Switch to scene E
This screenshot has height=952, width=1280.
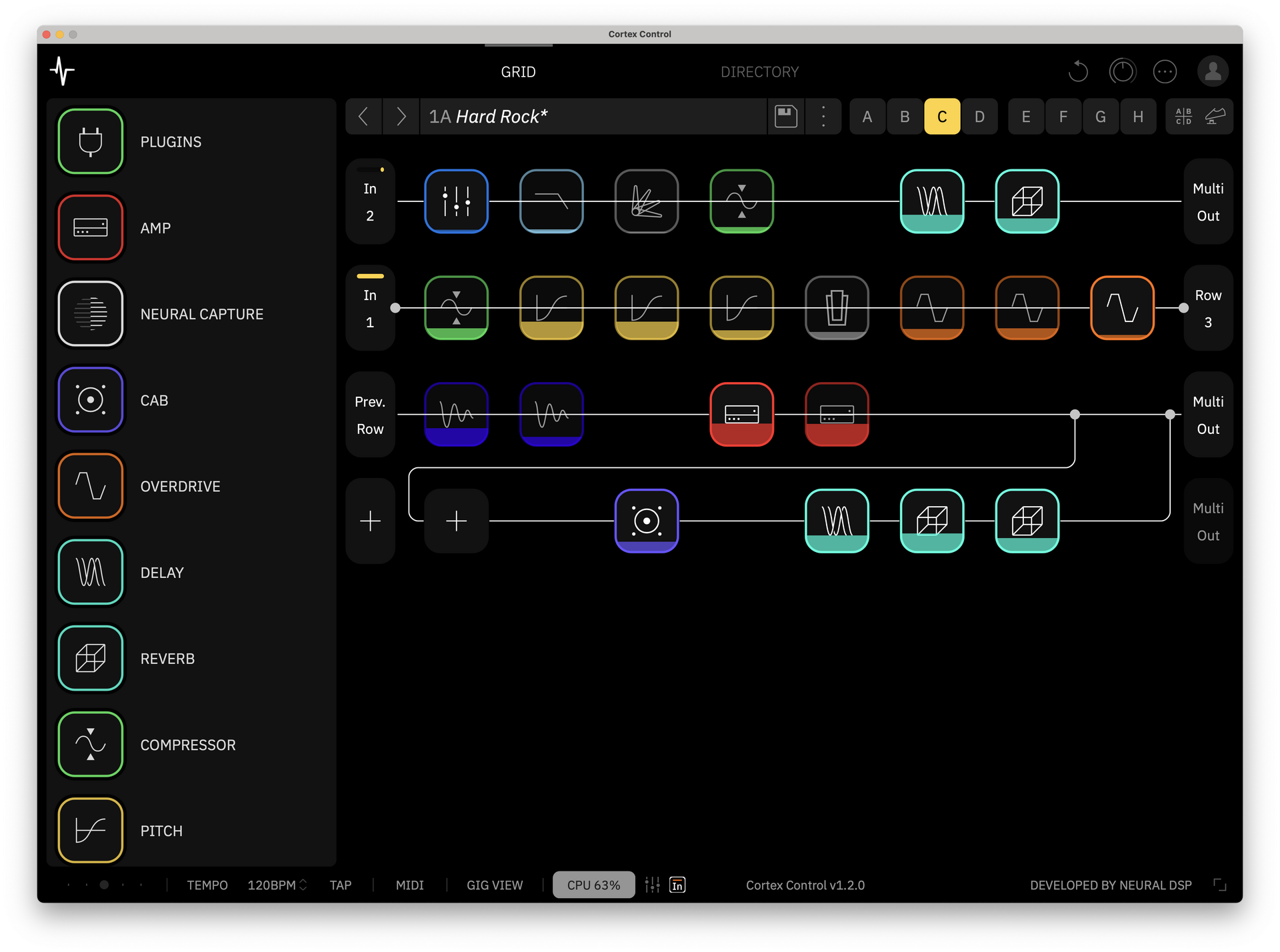point(1026,117)
